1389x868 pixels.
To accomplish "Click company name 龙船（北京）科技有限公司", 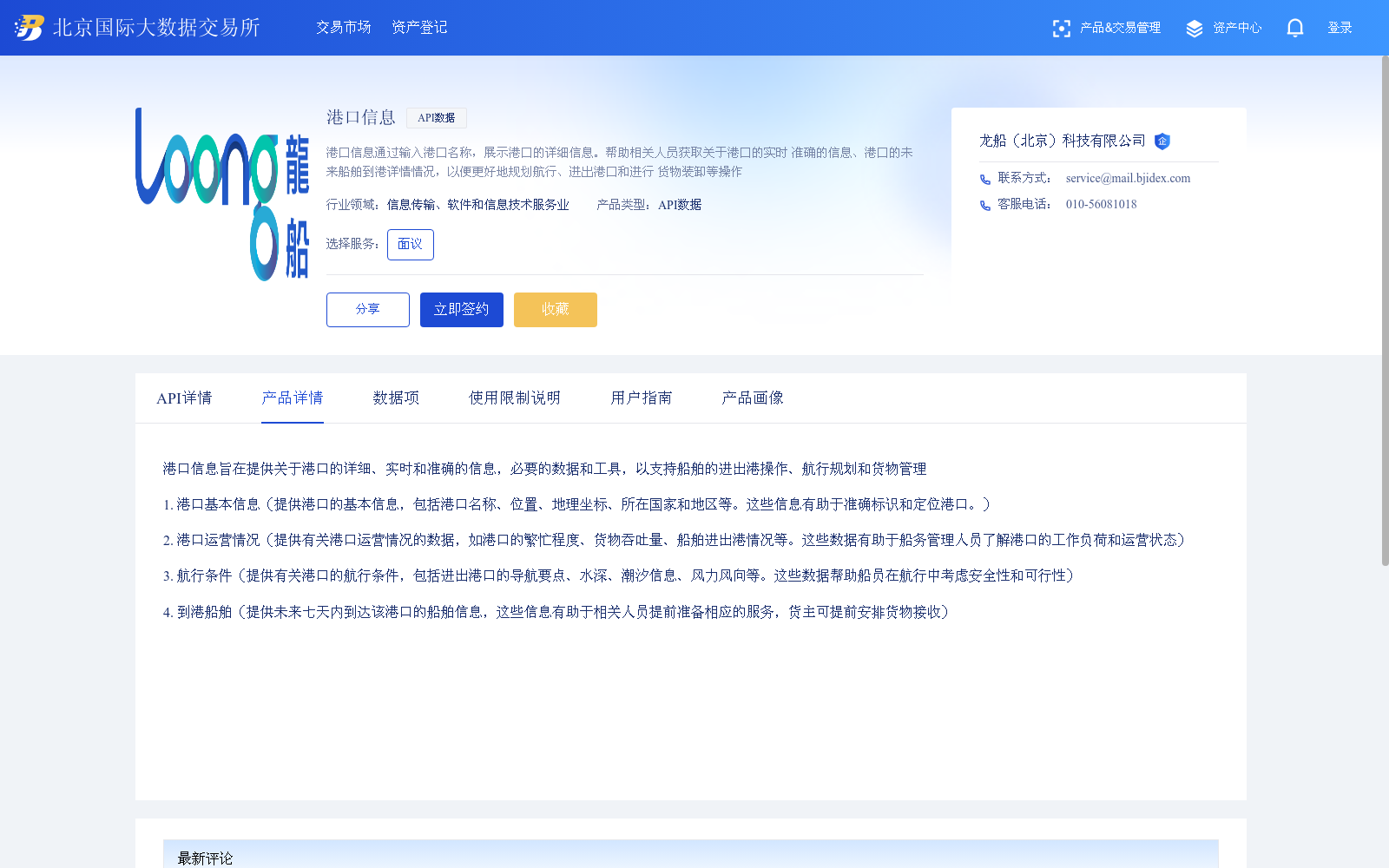I will [1063, 141].
